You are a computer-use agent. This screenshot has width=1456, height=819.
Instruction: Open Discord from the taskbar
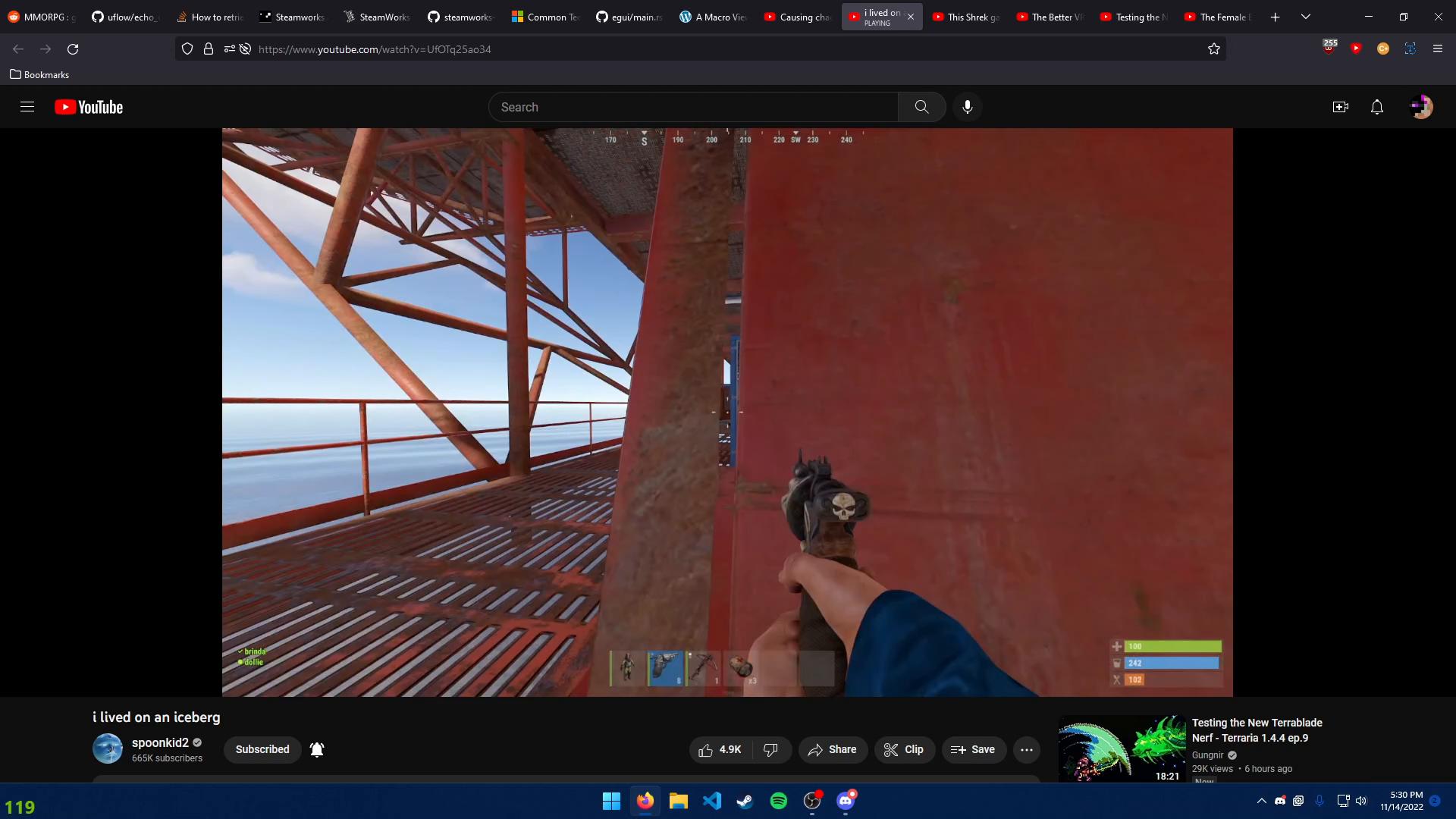(846, 801)
